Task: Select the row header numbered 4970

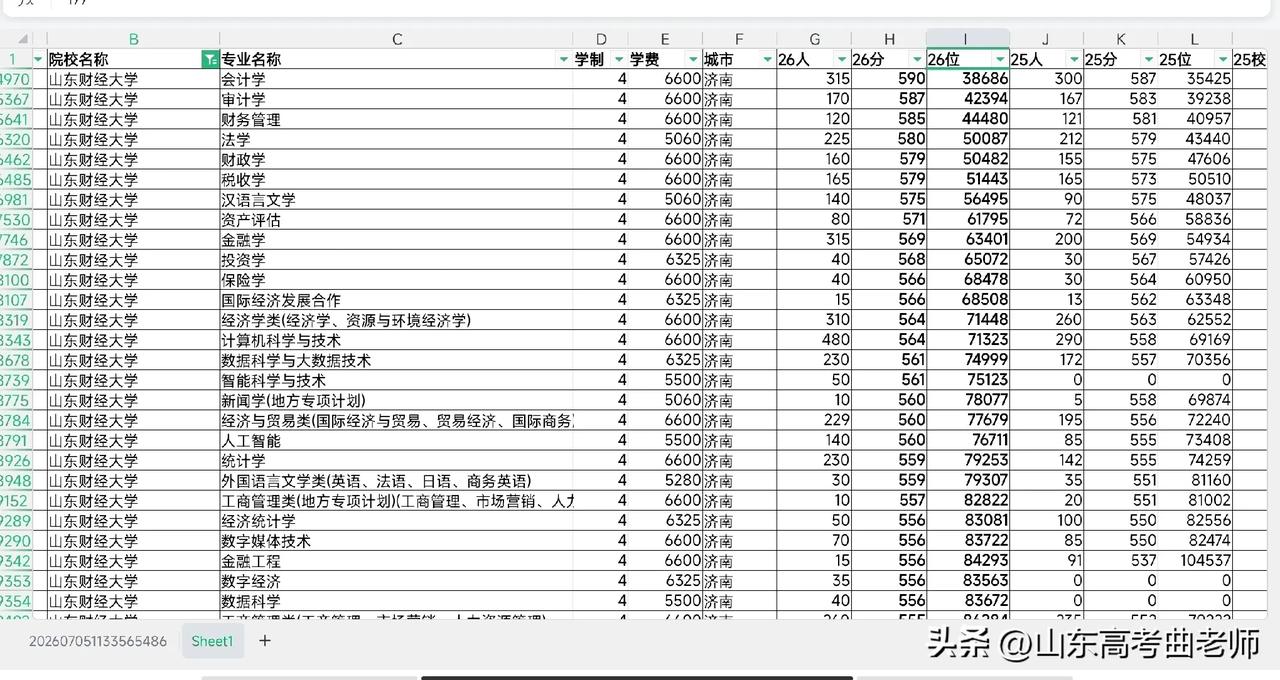Action: click(x=16, y=79)
